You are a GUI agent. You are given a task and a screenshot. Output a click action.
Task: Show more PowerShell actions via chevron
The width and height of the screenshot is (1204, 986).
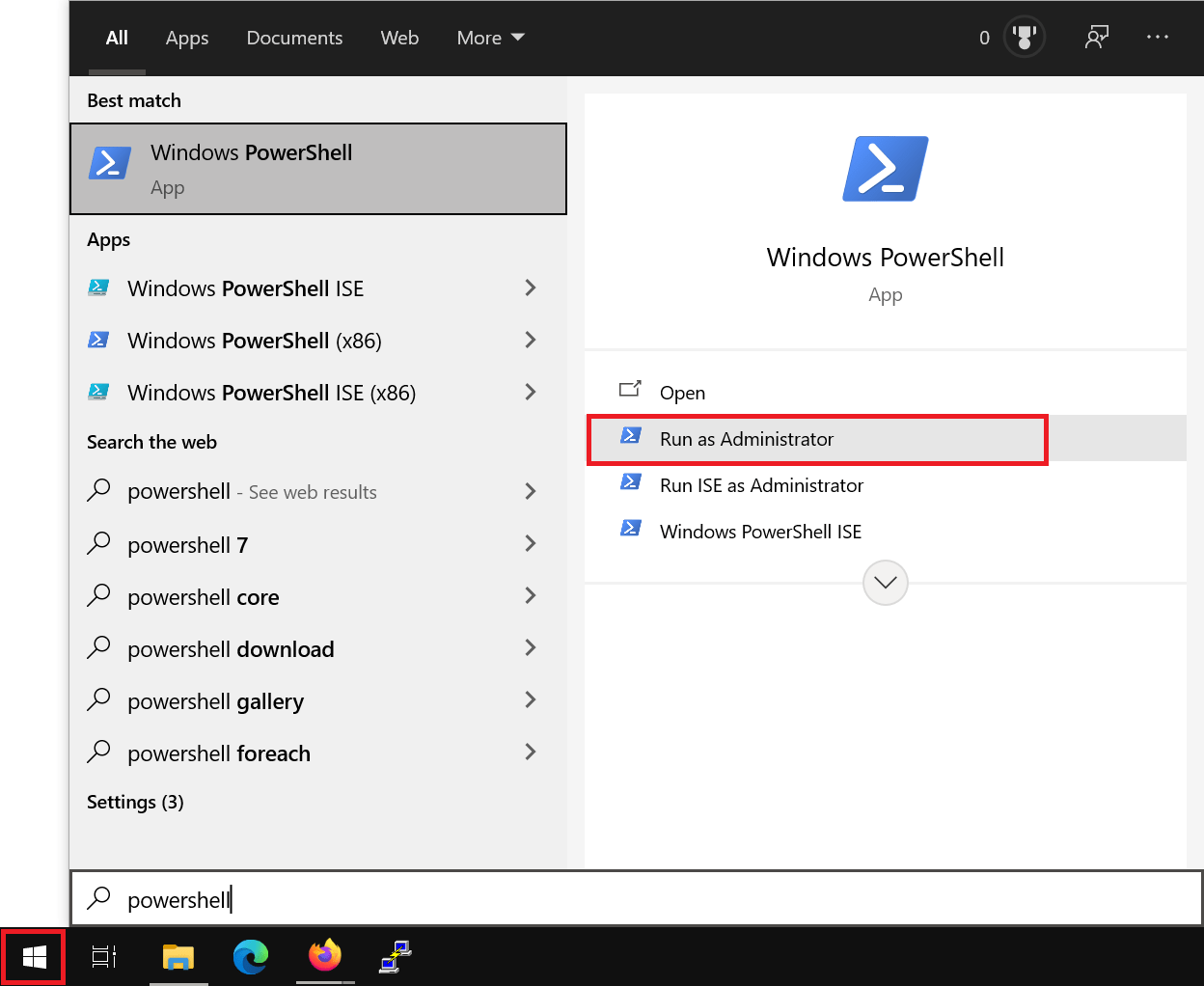(x=885, y=583)
